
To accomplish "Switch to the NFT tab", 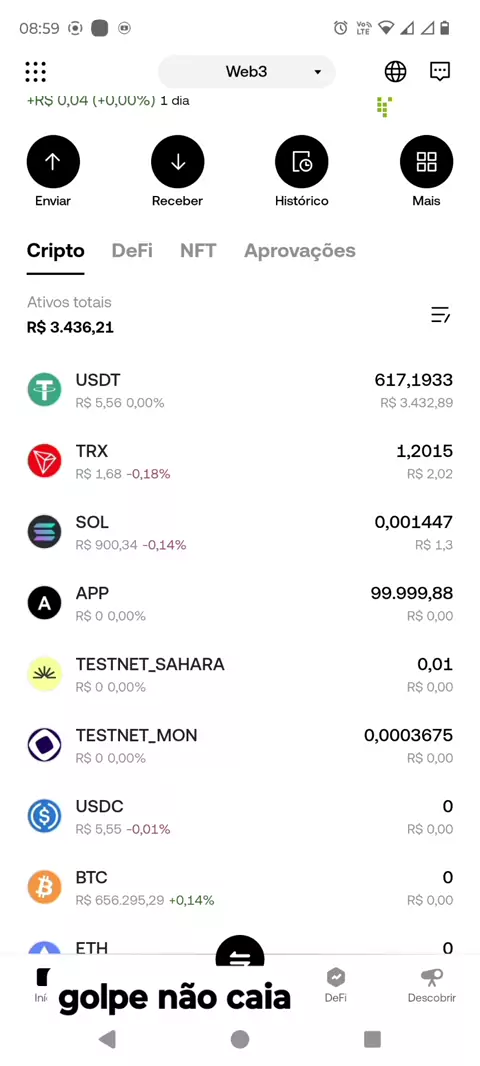I will [x=198, y=251].
